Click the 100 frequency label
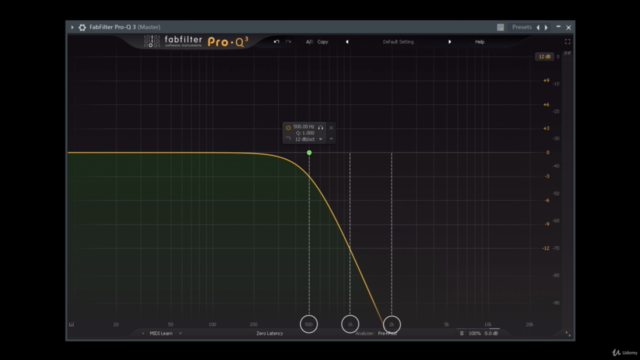The image size is (640, 360). [x=212, y=324]
